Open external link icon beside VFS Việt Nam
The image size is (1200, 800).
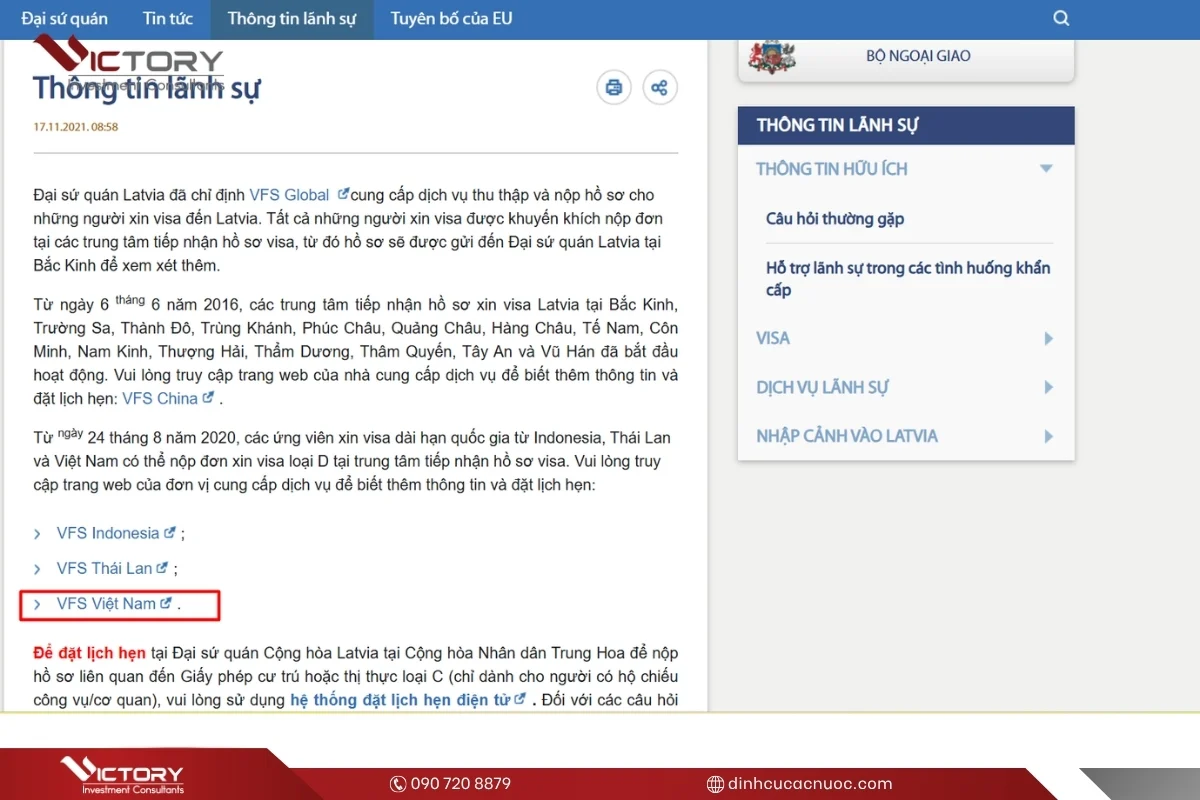coord(166,603)
